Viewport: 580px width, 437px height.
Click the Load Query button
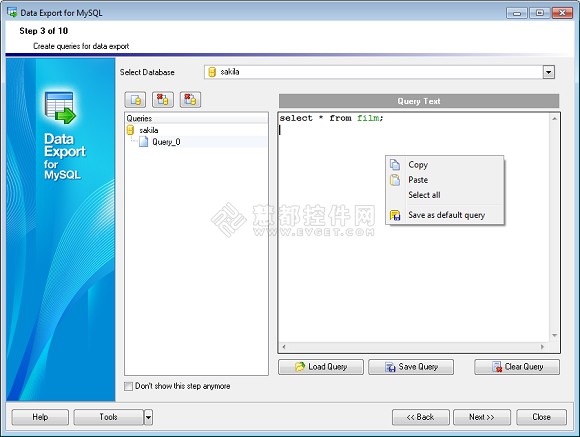[321, 367]
